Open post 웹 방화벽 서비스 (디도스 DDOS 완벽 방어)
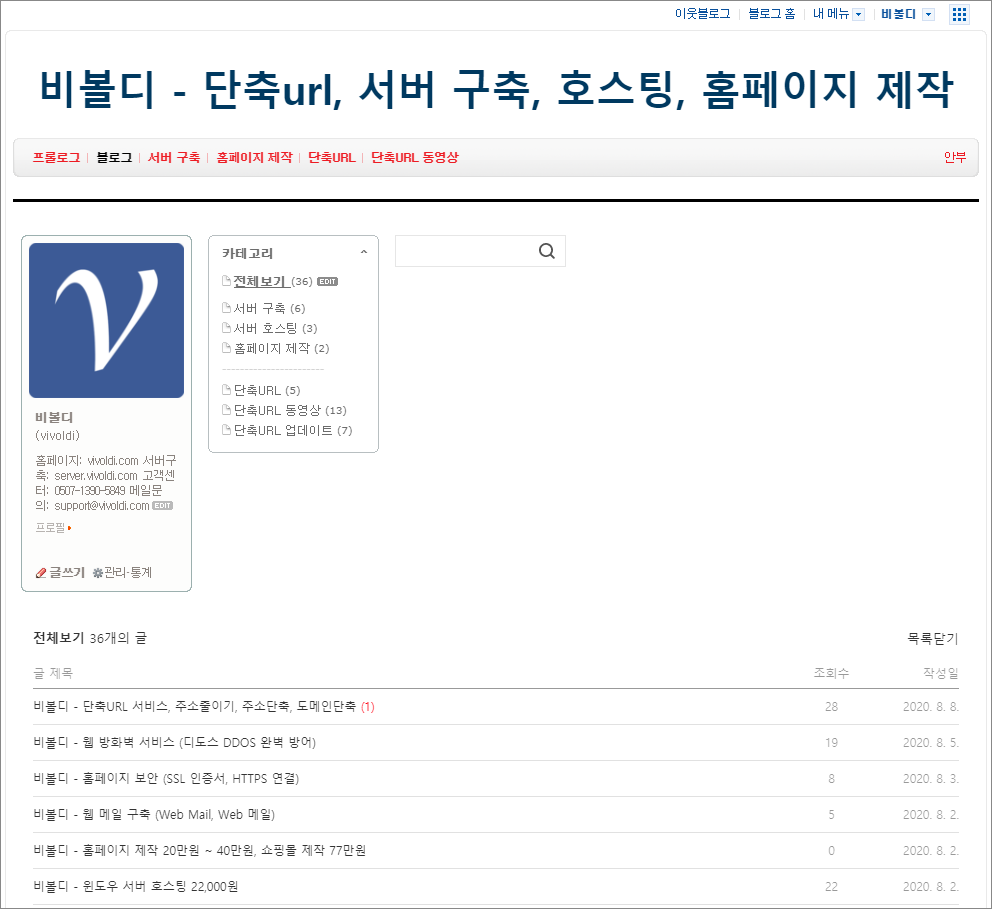Screen dimensions: 992x909 175,743
